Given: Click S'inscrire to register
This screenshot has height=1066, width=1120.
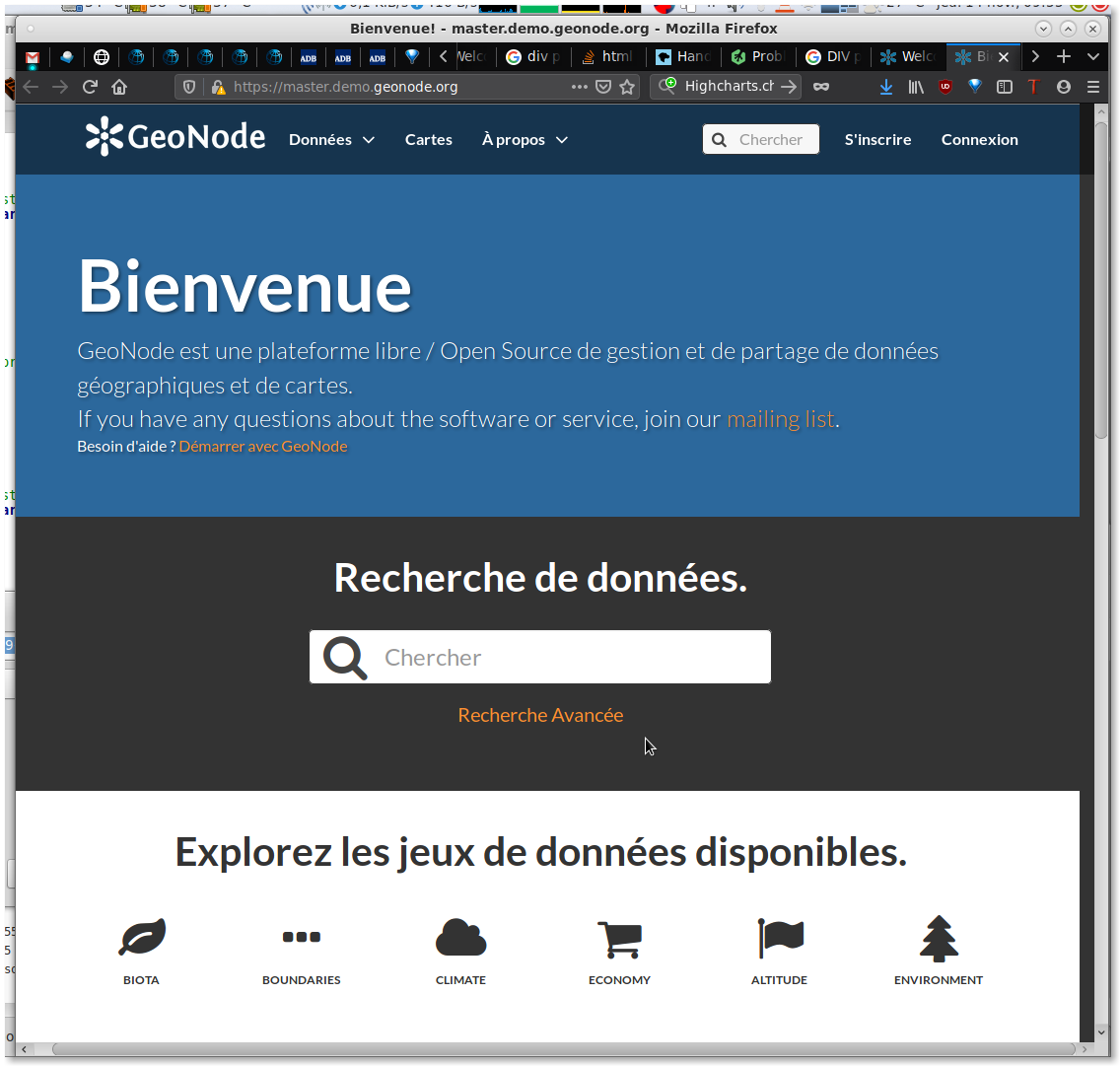Looking at the screenshot, I should 877,140.
